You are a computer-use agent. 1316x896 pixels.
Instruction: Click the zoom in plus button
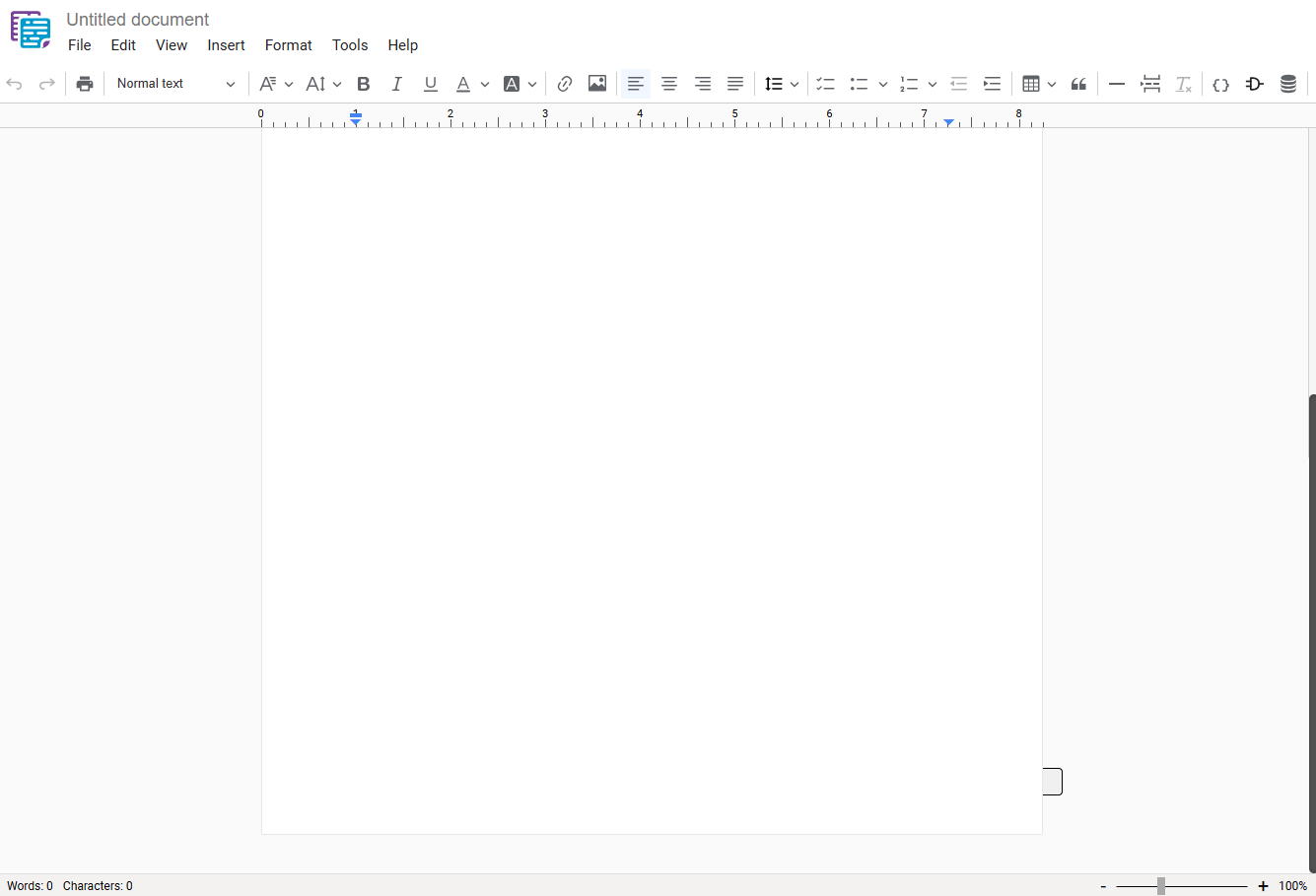click(1263, 886)
